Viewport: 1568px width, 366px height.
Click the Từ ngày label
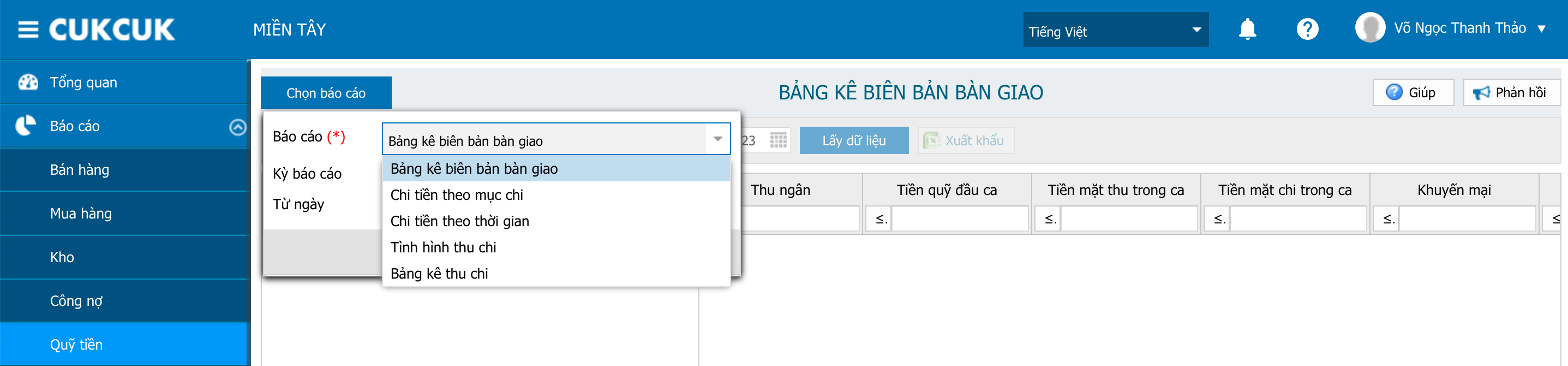pos(298,204)
